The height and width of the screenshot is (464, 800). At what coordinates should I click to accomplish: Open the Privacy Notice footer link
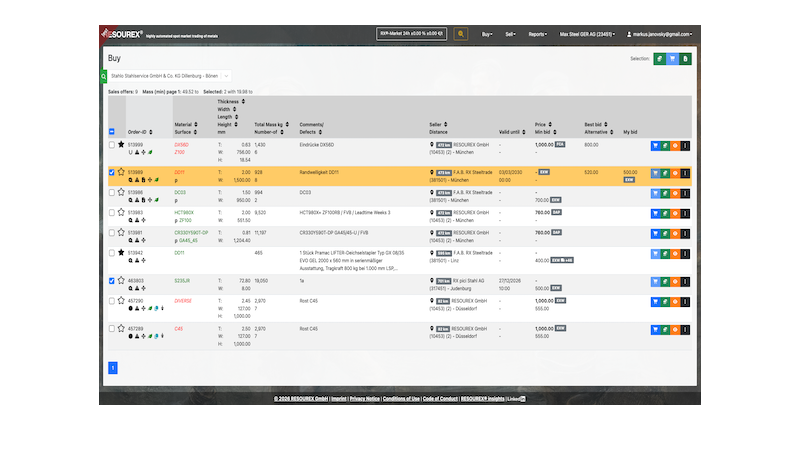364,399
